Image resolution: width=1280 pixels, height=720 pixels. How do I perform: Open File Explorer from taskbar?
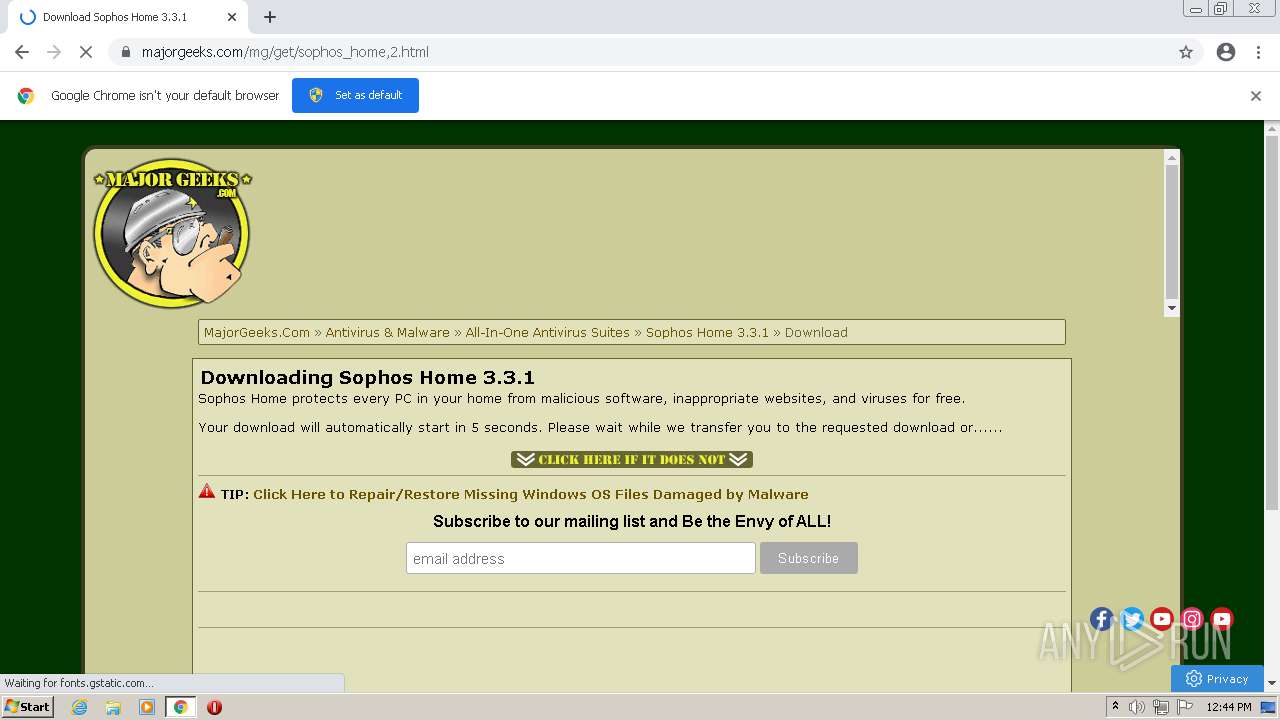[113, 707]
